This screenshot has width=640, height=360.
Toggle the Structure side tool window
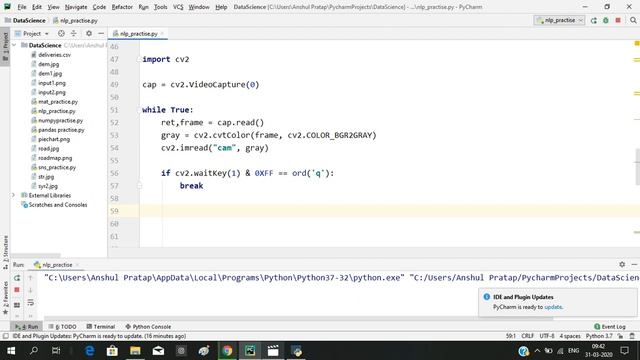click(x=5, y=252)
